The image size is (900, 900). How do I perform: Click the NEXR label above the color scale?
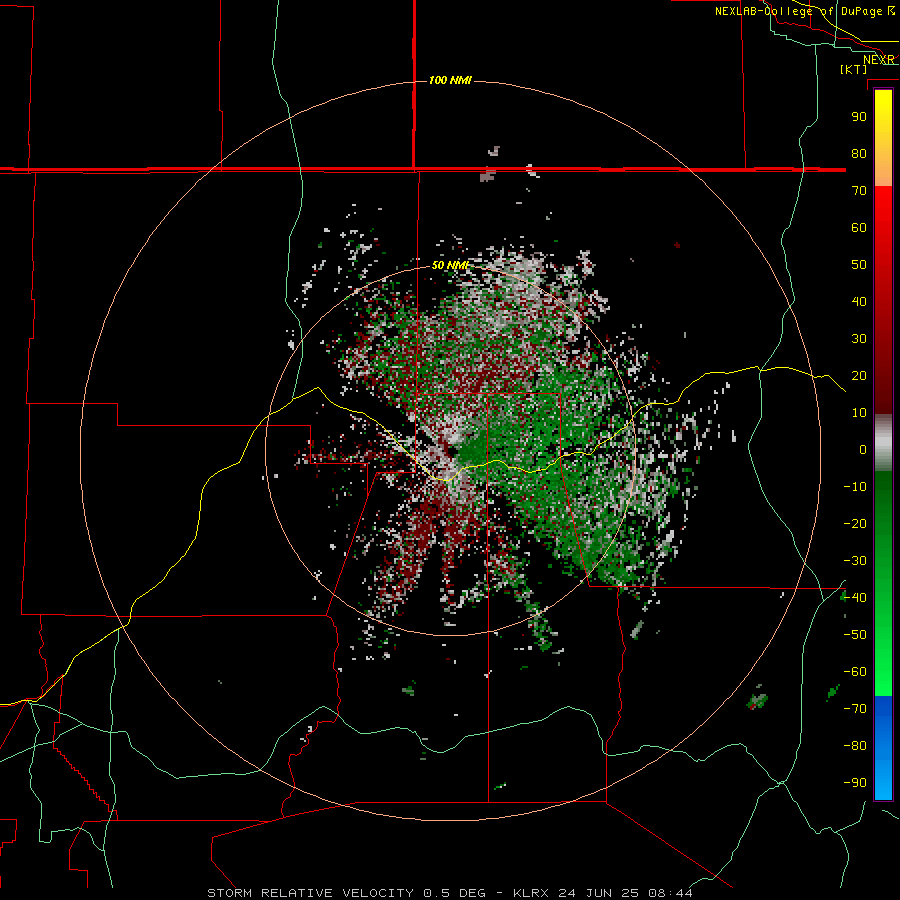(x=879, y=60)
